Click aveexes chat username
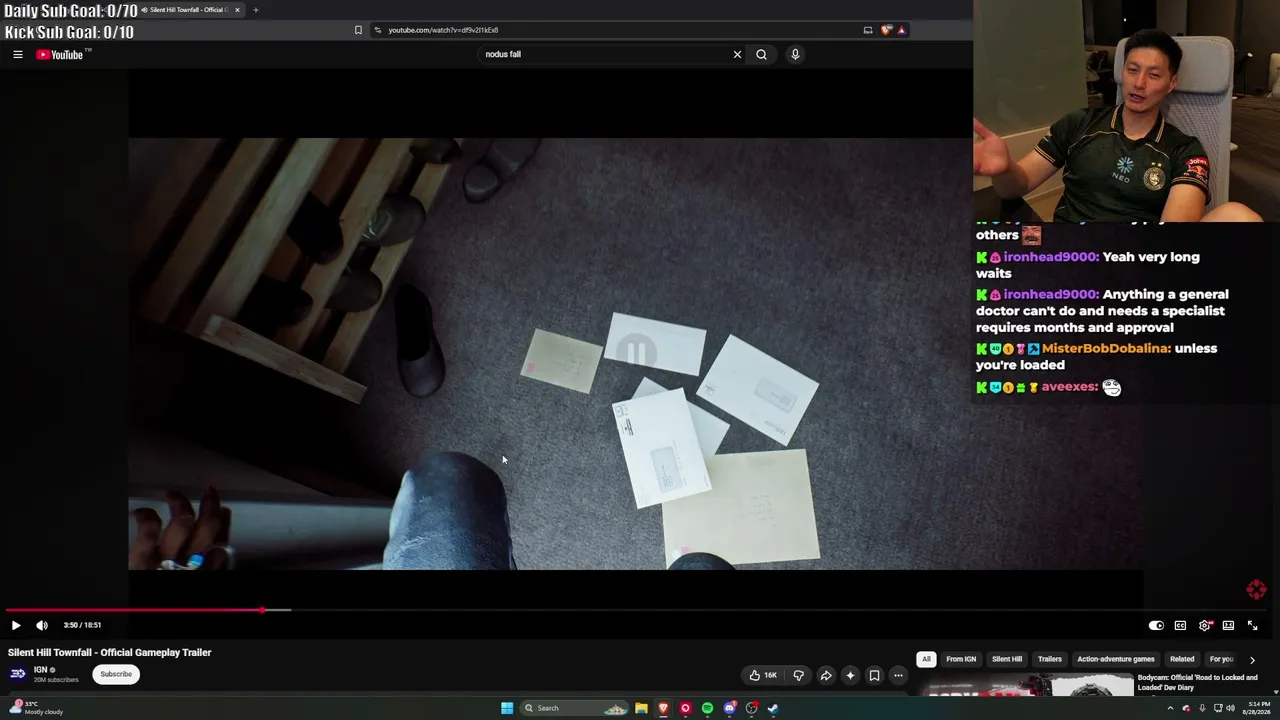1280x720 pixels. point(1070,387)
